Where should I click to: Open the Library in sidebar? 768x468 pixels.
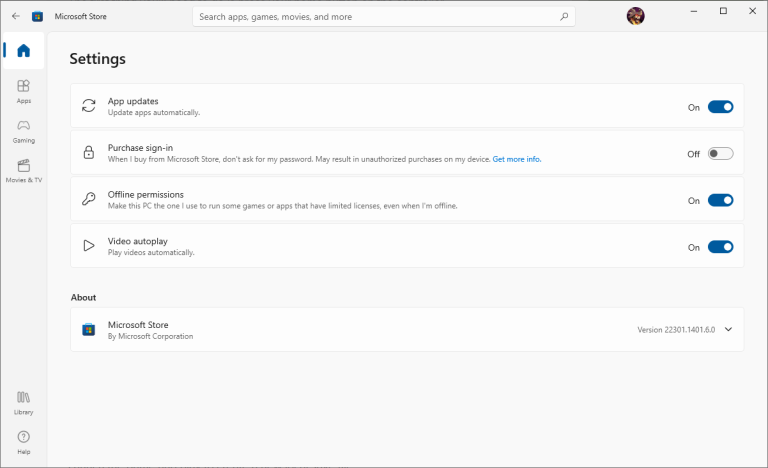tap(24, 403)
